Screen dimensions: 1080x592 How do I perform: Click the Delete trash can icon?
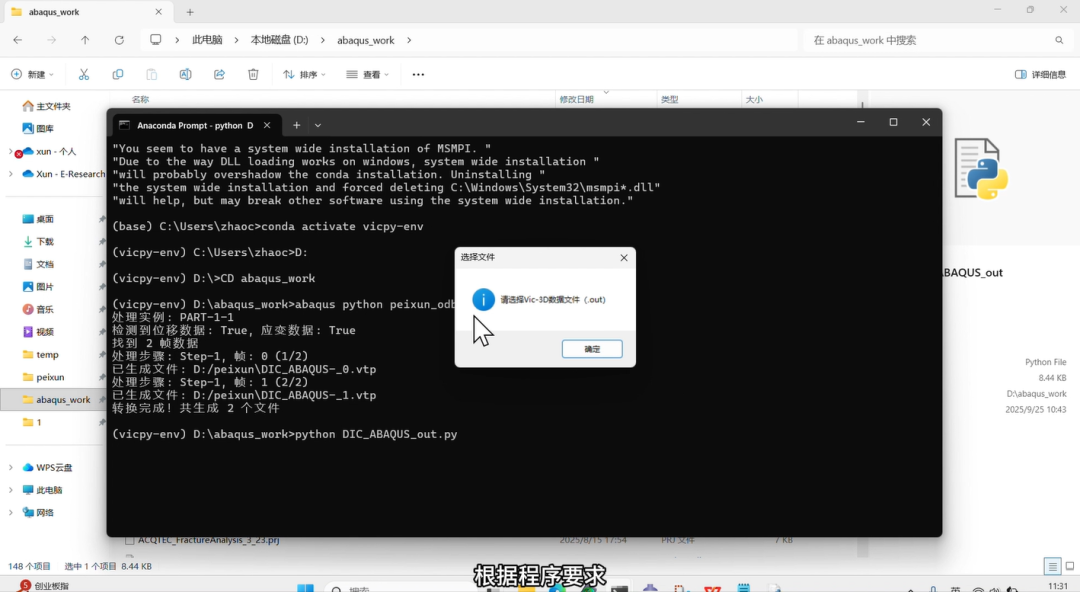click(253, 75)
